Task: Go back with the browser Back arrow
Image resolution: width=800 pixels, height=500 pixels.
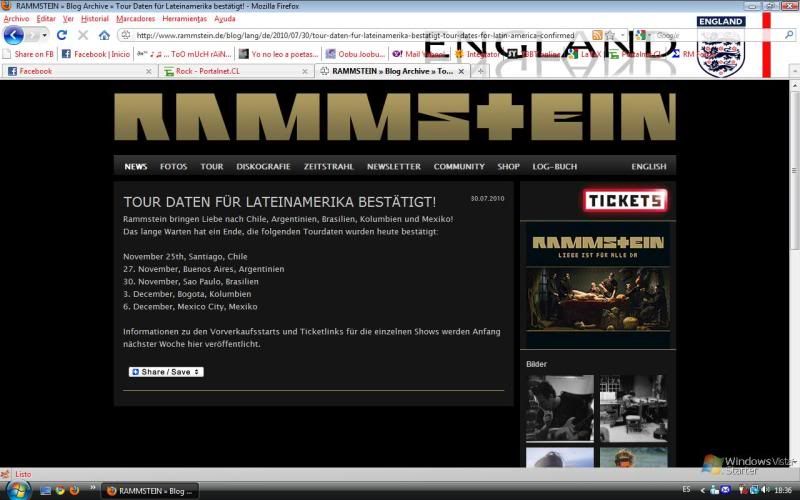Action: 13,35
